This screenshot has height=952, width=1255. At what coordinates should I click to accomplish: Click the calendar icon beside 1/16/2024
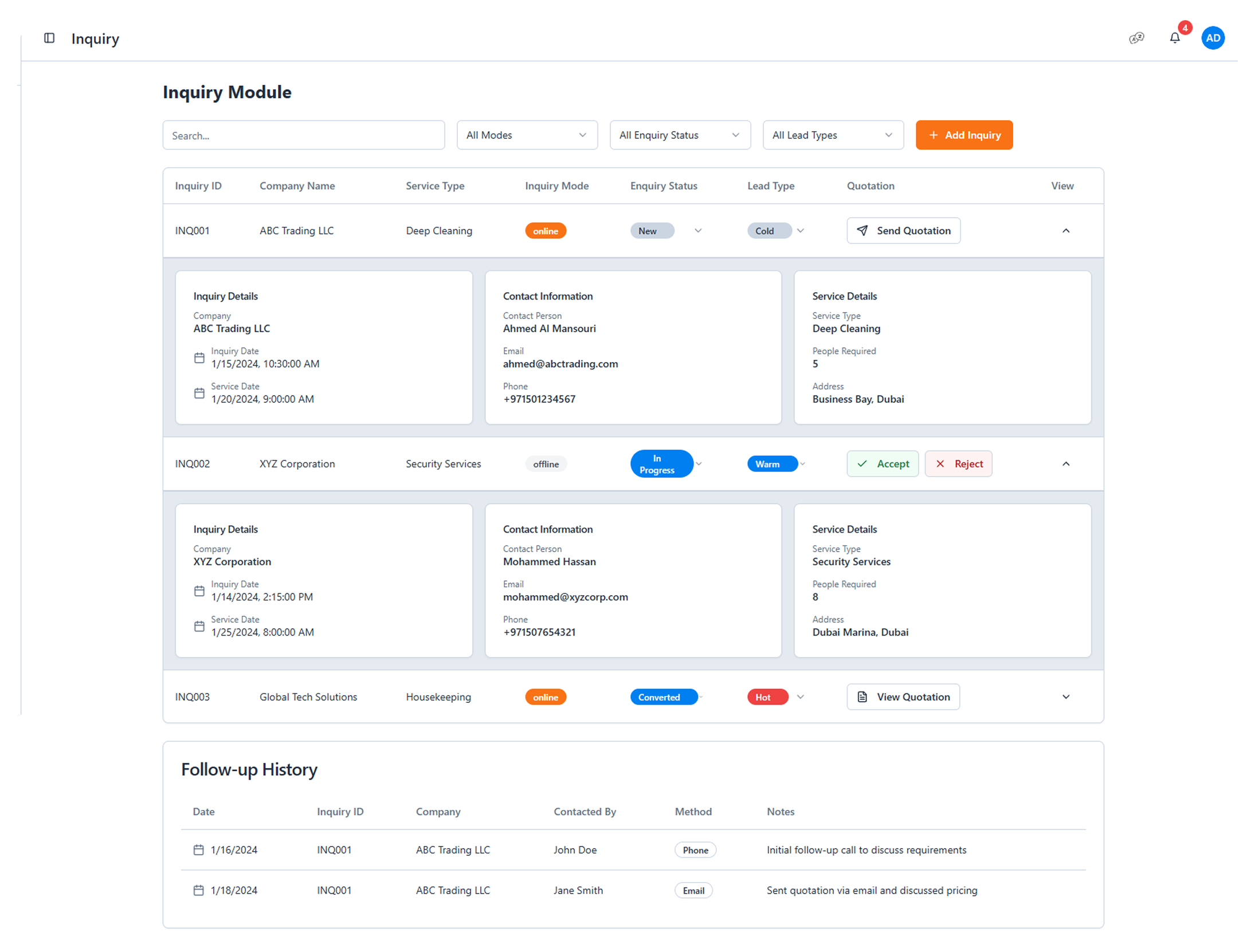198,849
